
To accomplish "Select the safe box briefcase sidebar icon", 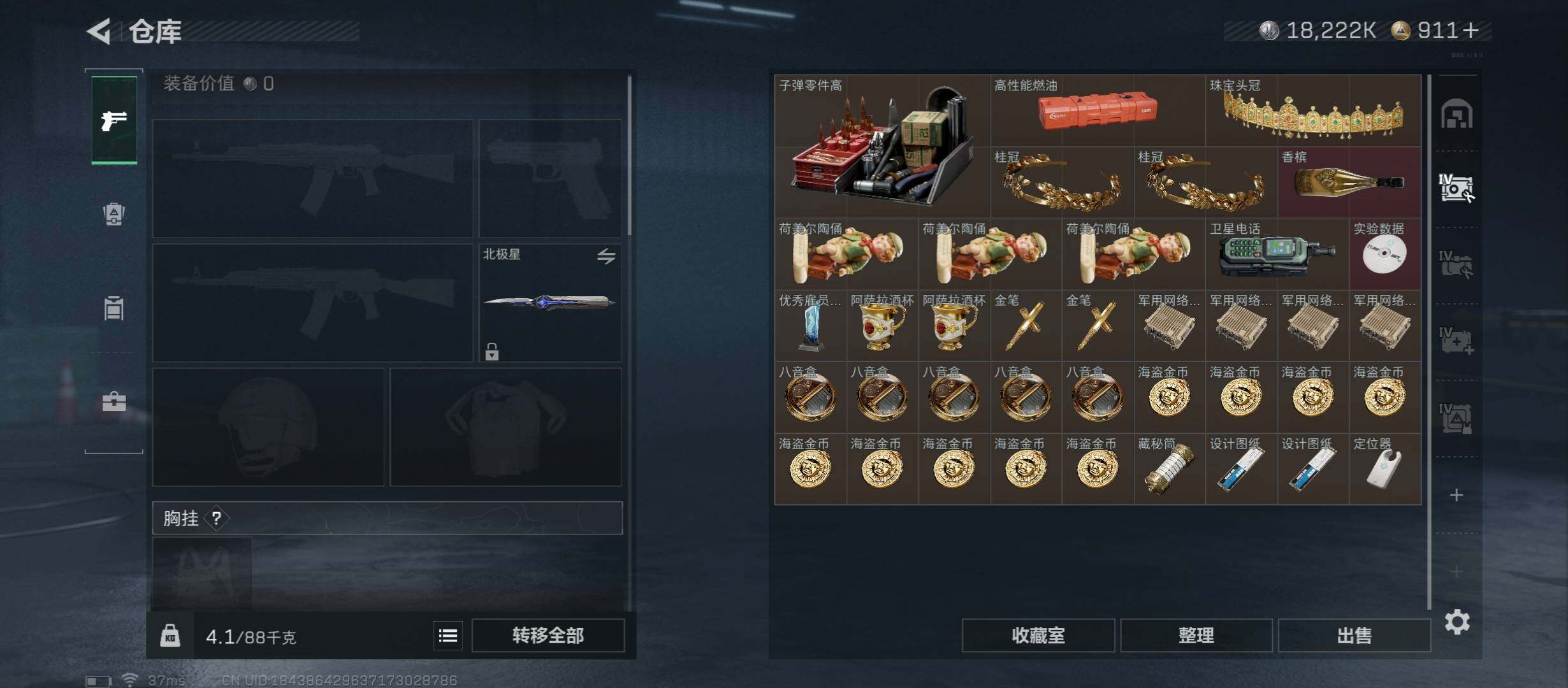I will (114, 401).
